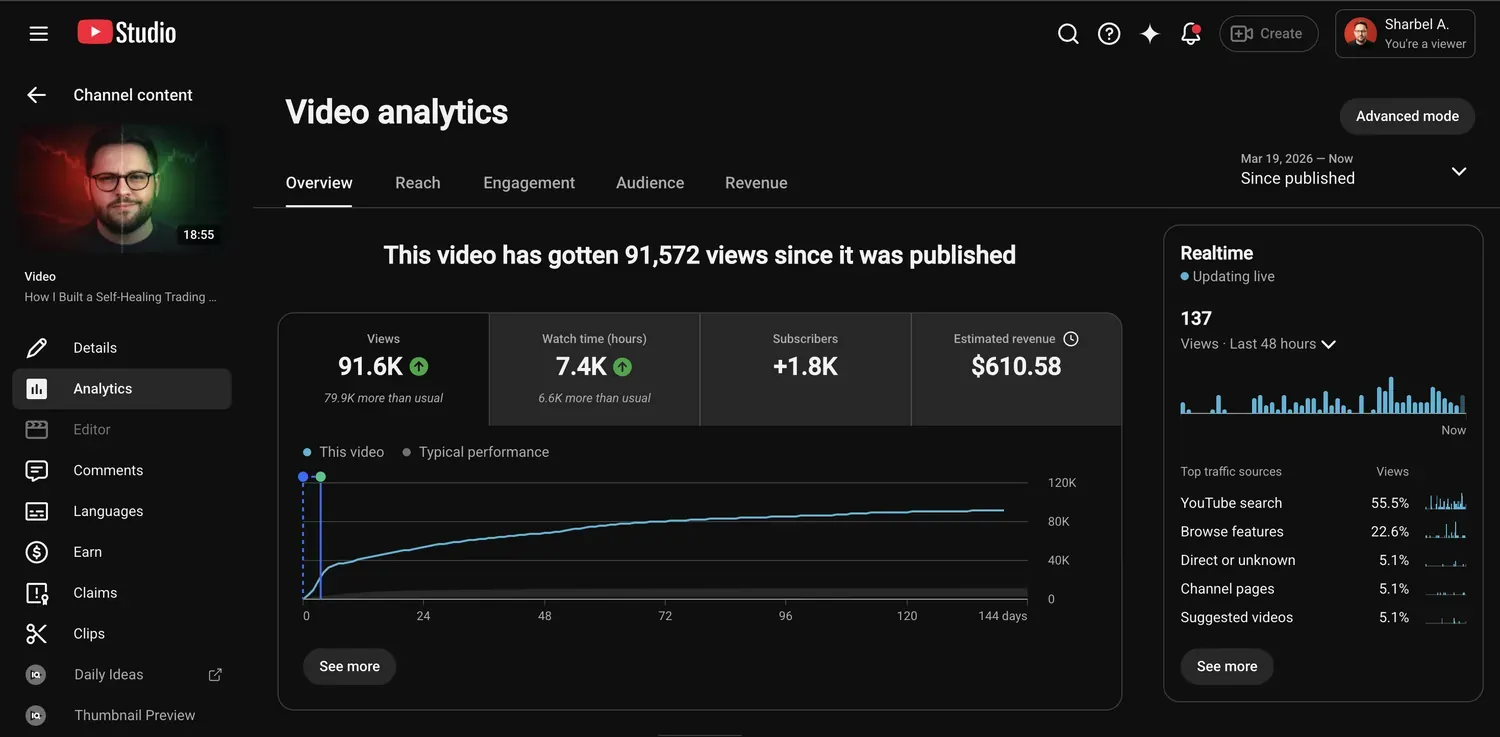Click the Browse features traffic source

pos(1324,532)
